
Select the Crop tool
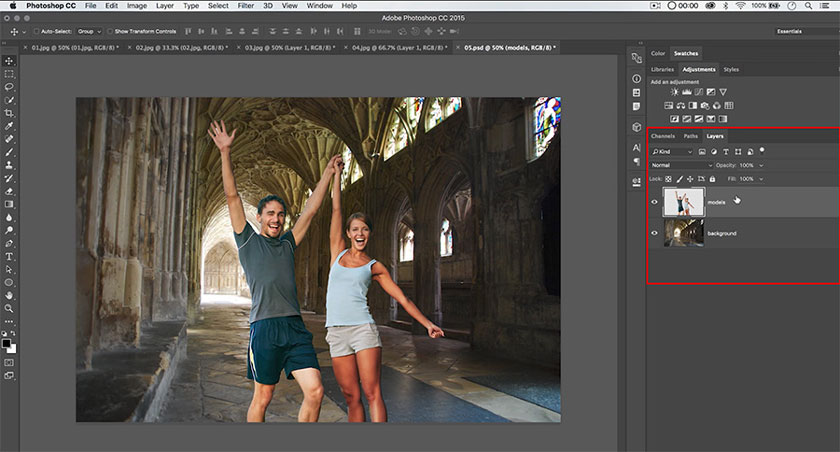tap(9, 113)
